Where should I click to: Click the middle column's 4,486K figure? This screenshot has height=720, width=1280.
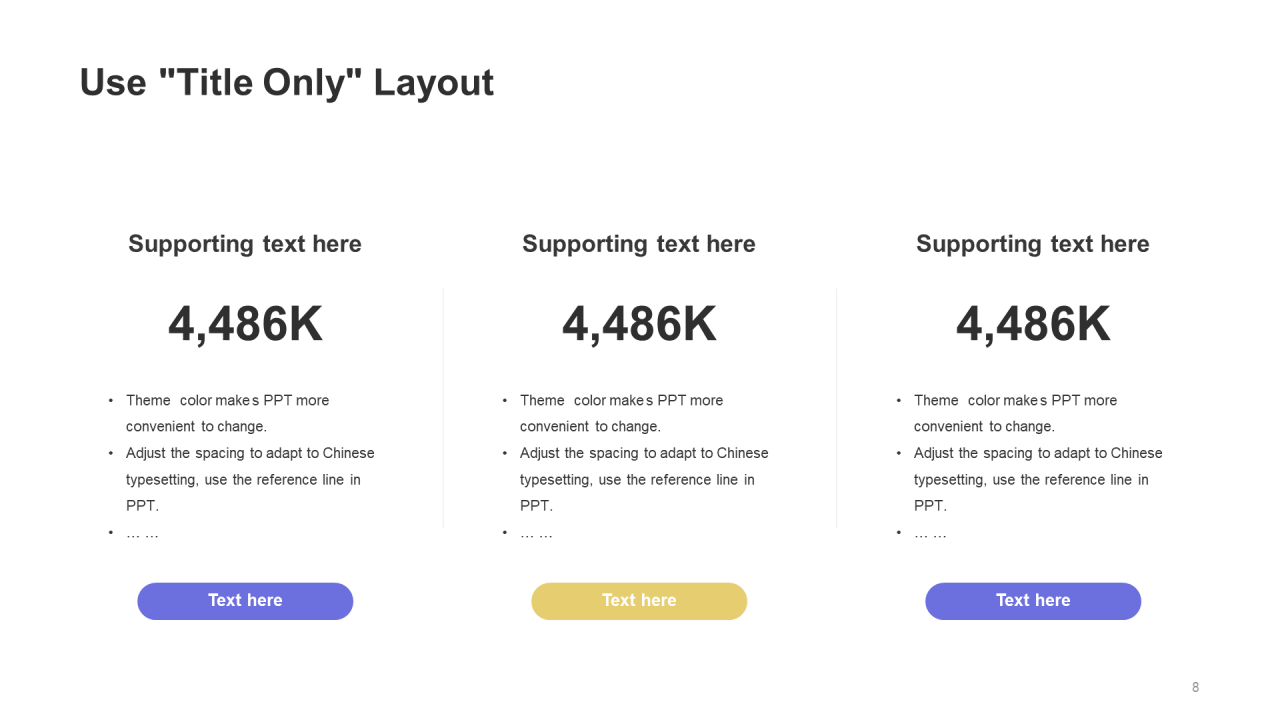(639, 325)
